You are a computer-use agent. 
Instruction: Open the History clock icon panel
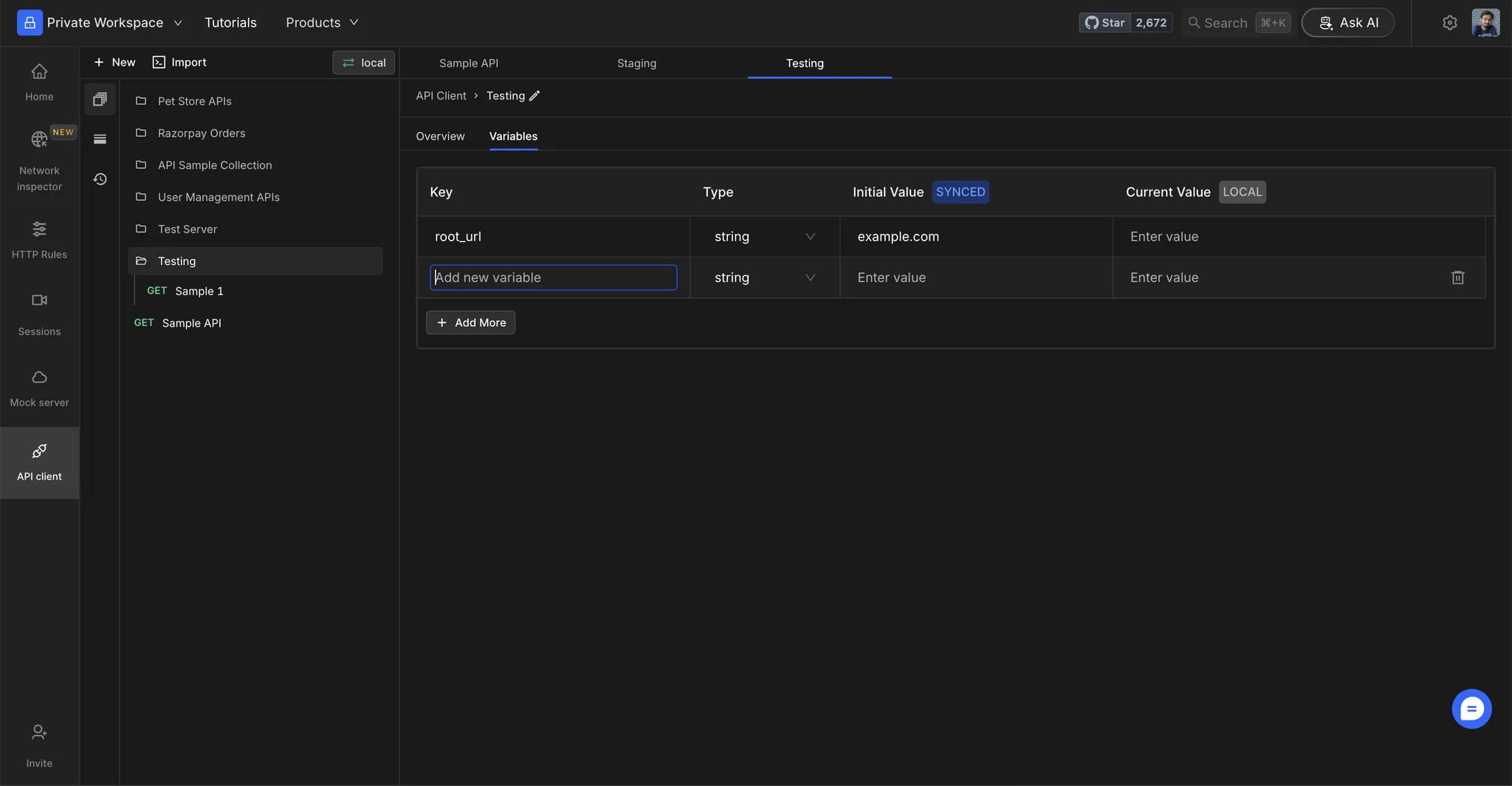click(x=100, y=179)
